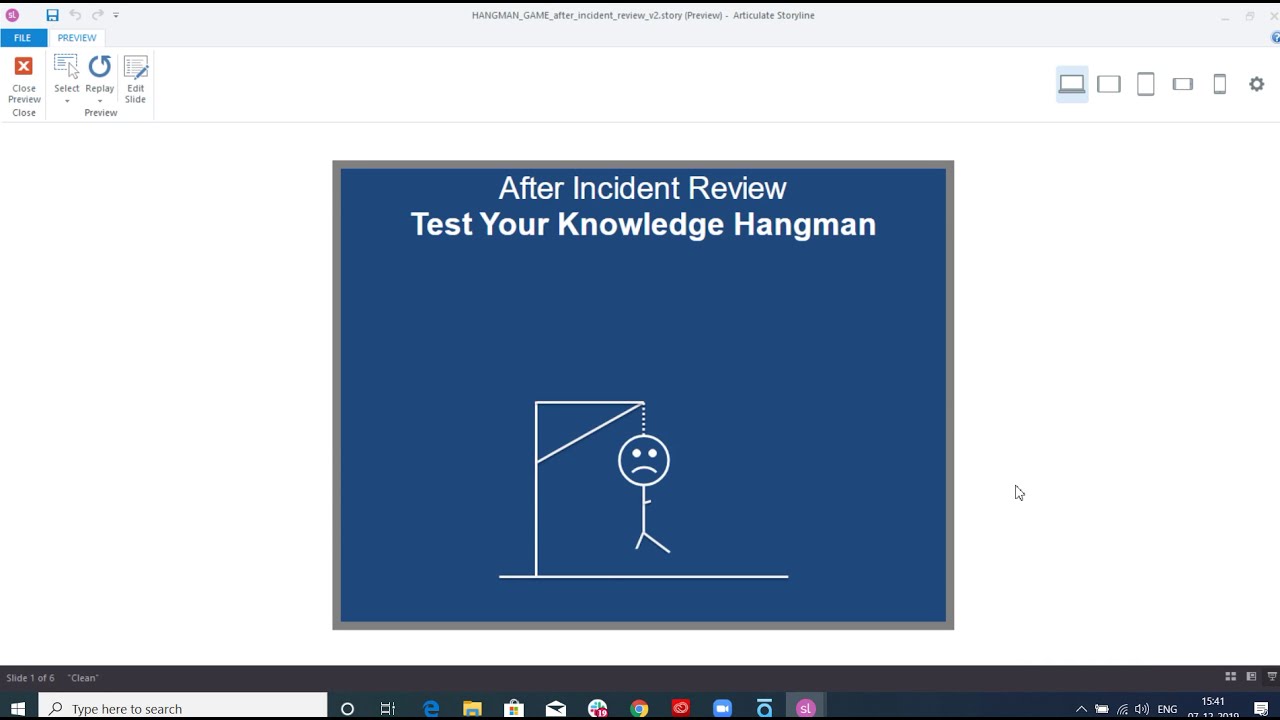Switch to Slide View in status bar
This screenshot has height=720, width=1280.
point(1251,677)
